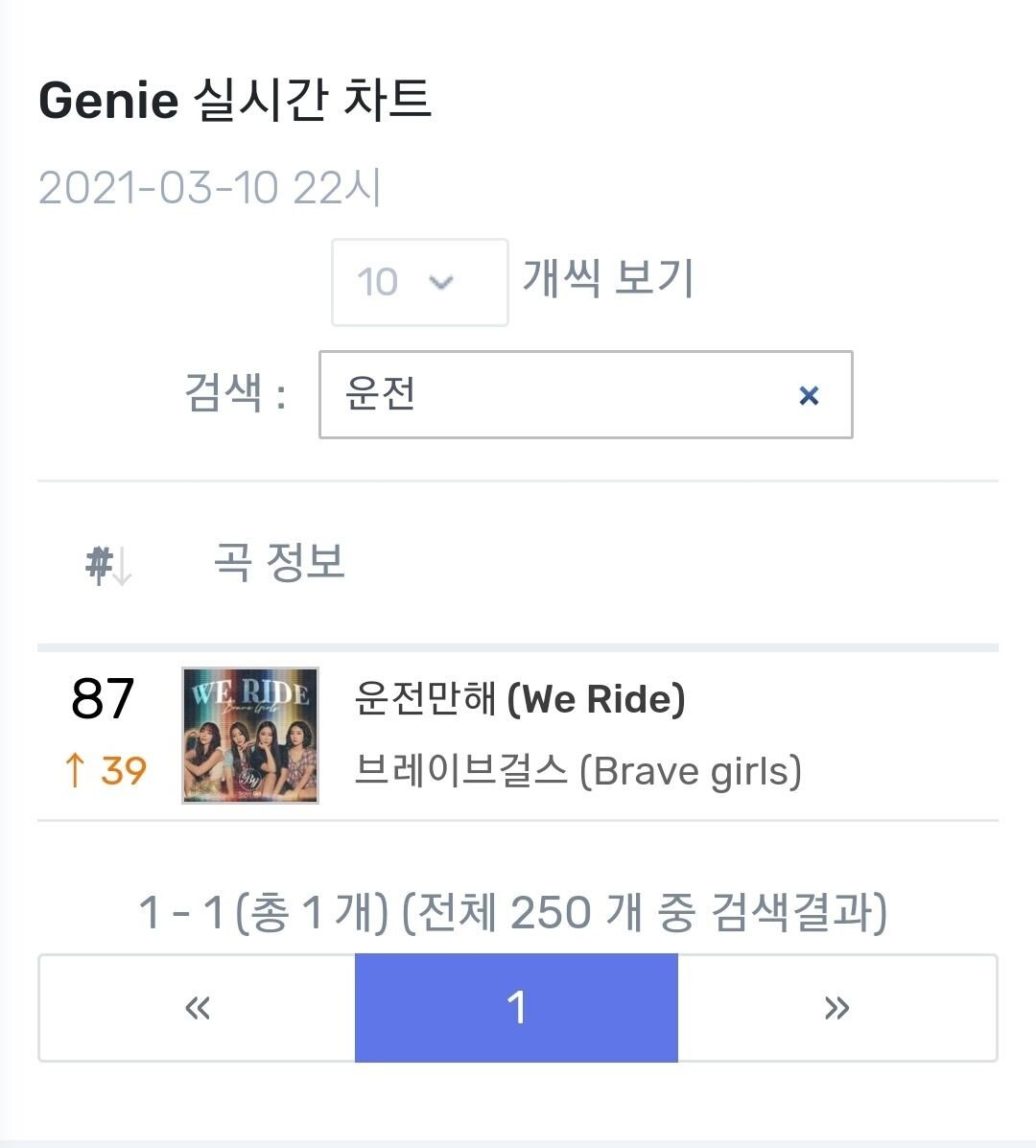Click the 검색 : label beside the search box
1036x1148 pixels.
point(235,393)
